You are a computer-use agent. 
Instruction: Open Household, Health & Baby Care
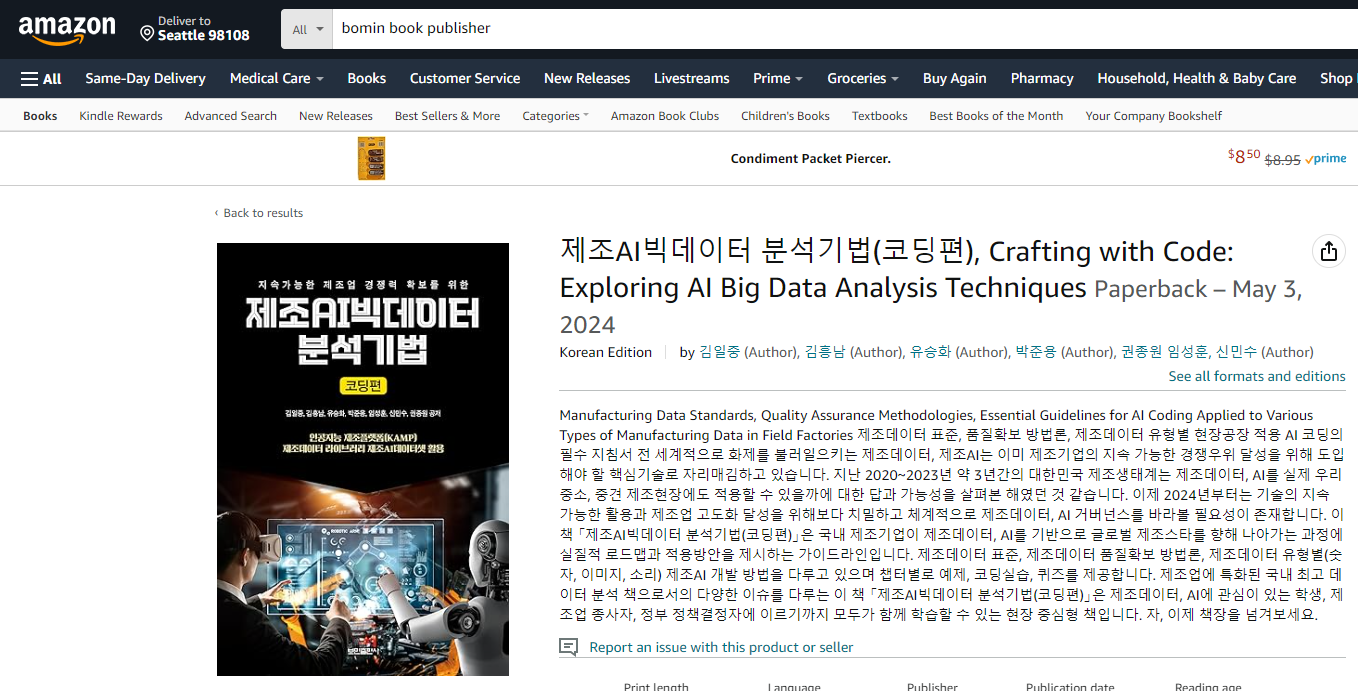click(1197, 78)
